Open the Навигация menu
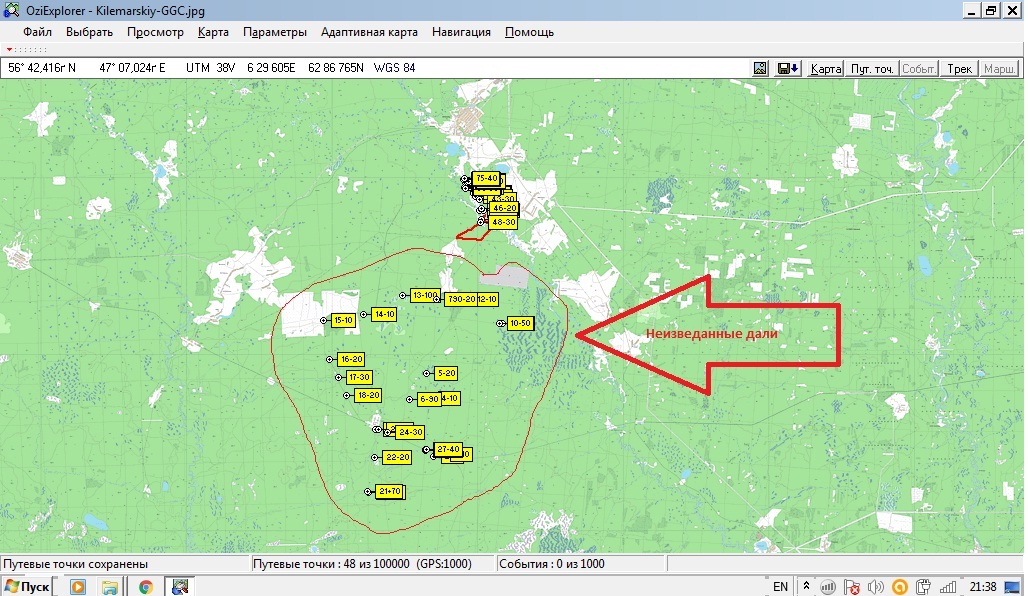1028x596 pixels. 461,32
